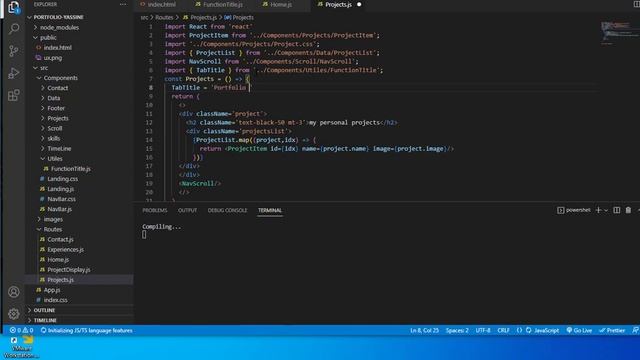
Task: Open Explorer more actions ellipsis
Action: tap(123, 4)
